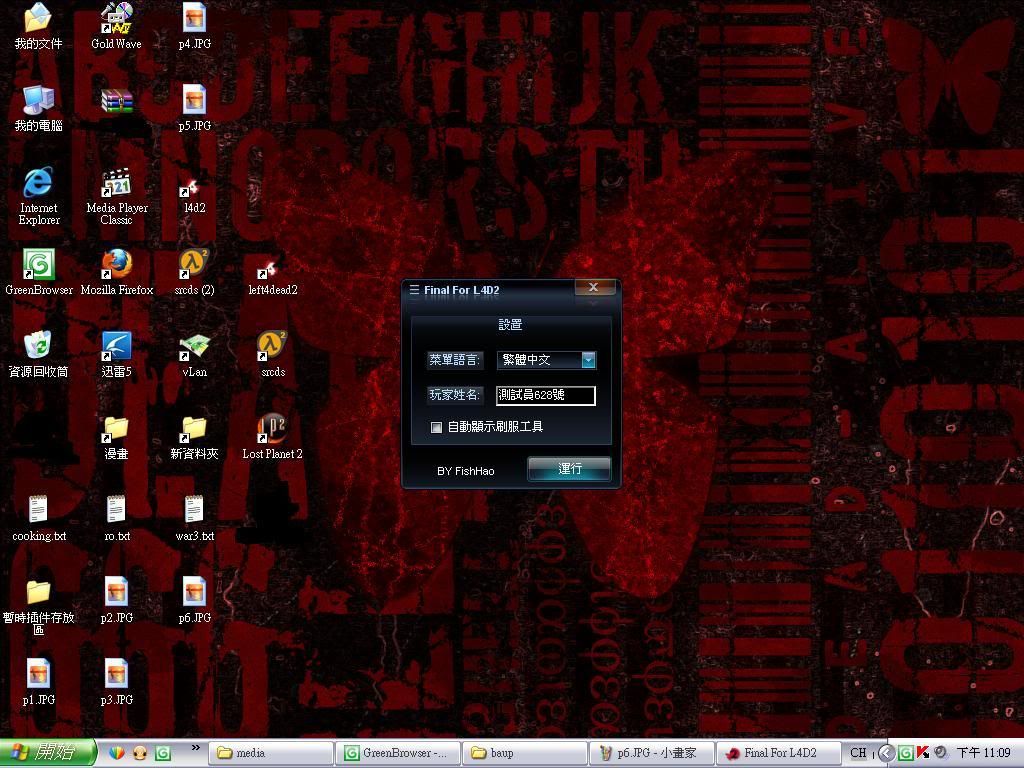Open the 菜單語言 language dropdown
This screenshot has width=1024, height=768.
pyautogui.click(x=588, y=360)
